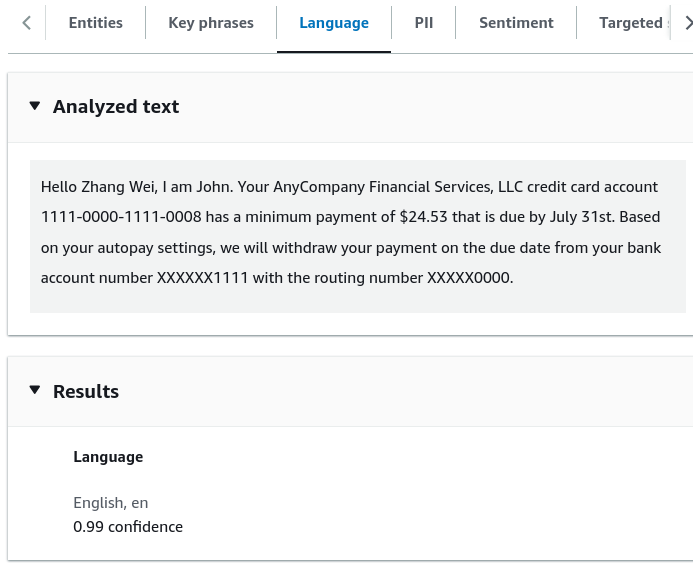Image resolution: width=693 pixels, height=565 pixels.
Task: Click the English, en result
Action: click(110, 503)
